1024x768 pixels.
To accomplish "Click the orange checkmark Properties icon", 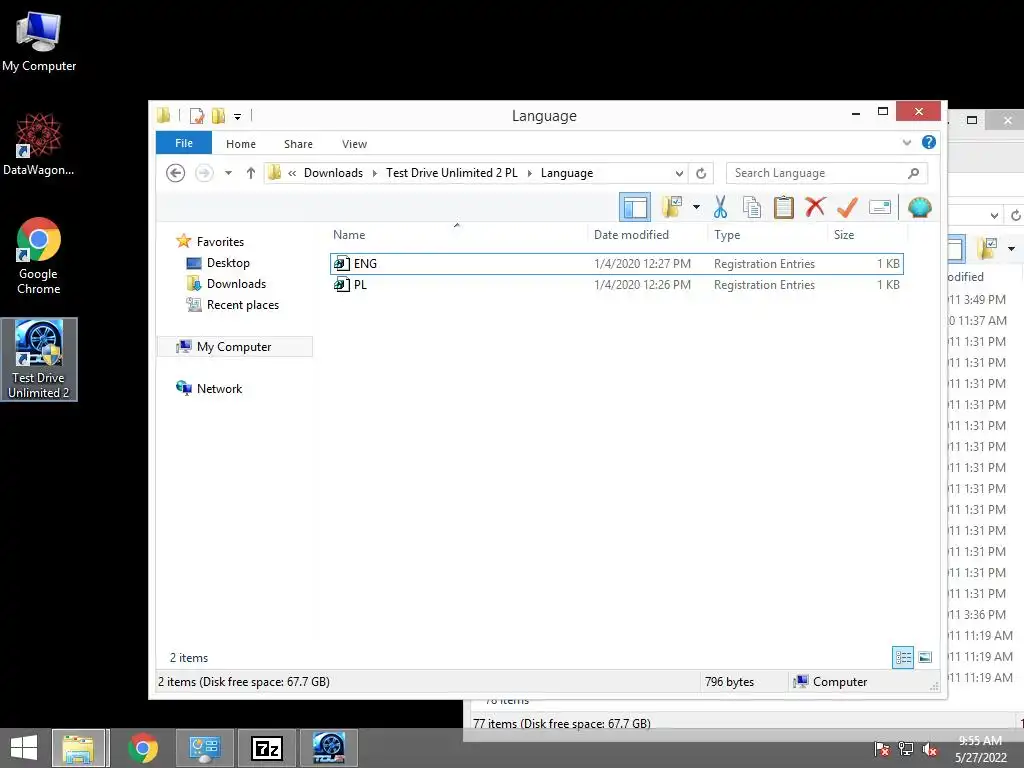I will coord(847,207).
